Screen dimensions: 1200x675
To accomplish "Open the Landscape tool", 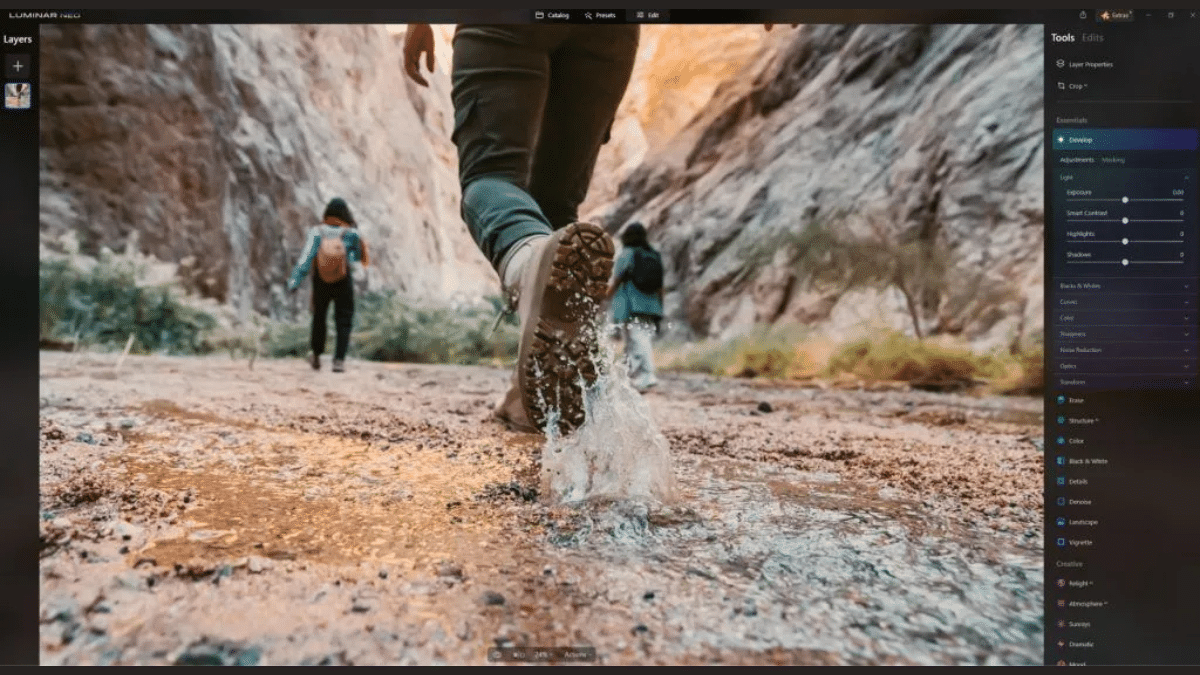I will [x=1085, y=521].
